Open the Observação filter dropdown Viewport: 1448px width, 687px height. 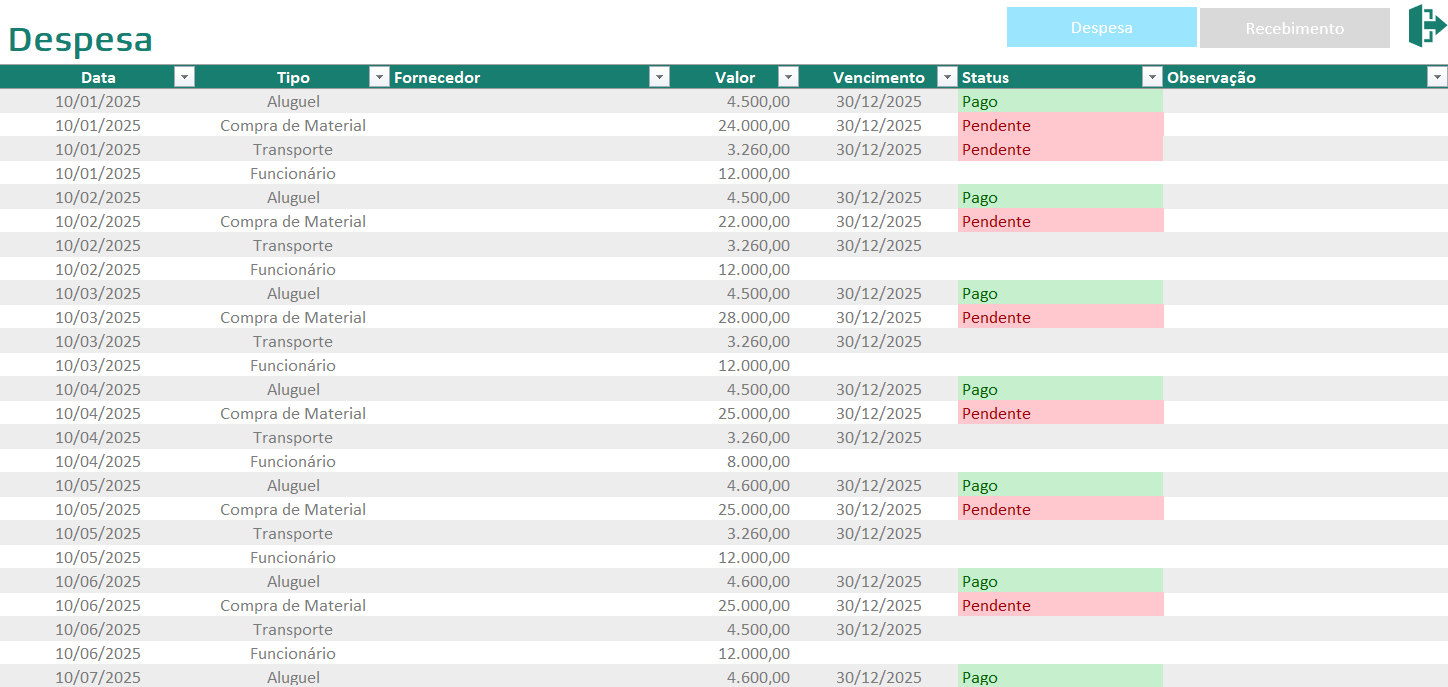coord(1437,77)
